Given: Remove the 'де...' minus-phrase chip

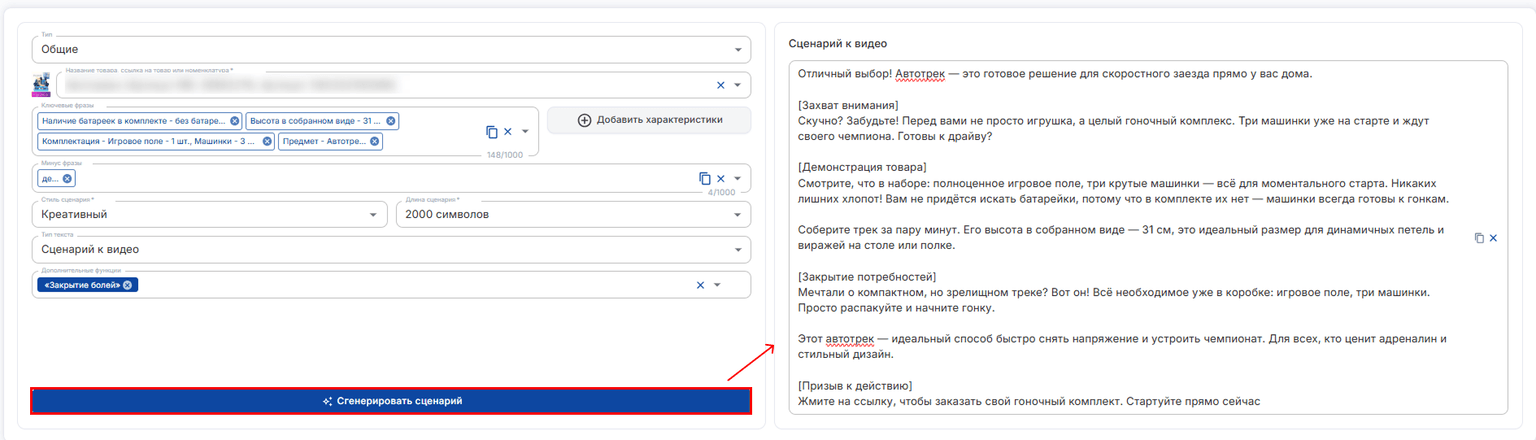Looking at the screenshot, I should (67, 179).
